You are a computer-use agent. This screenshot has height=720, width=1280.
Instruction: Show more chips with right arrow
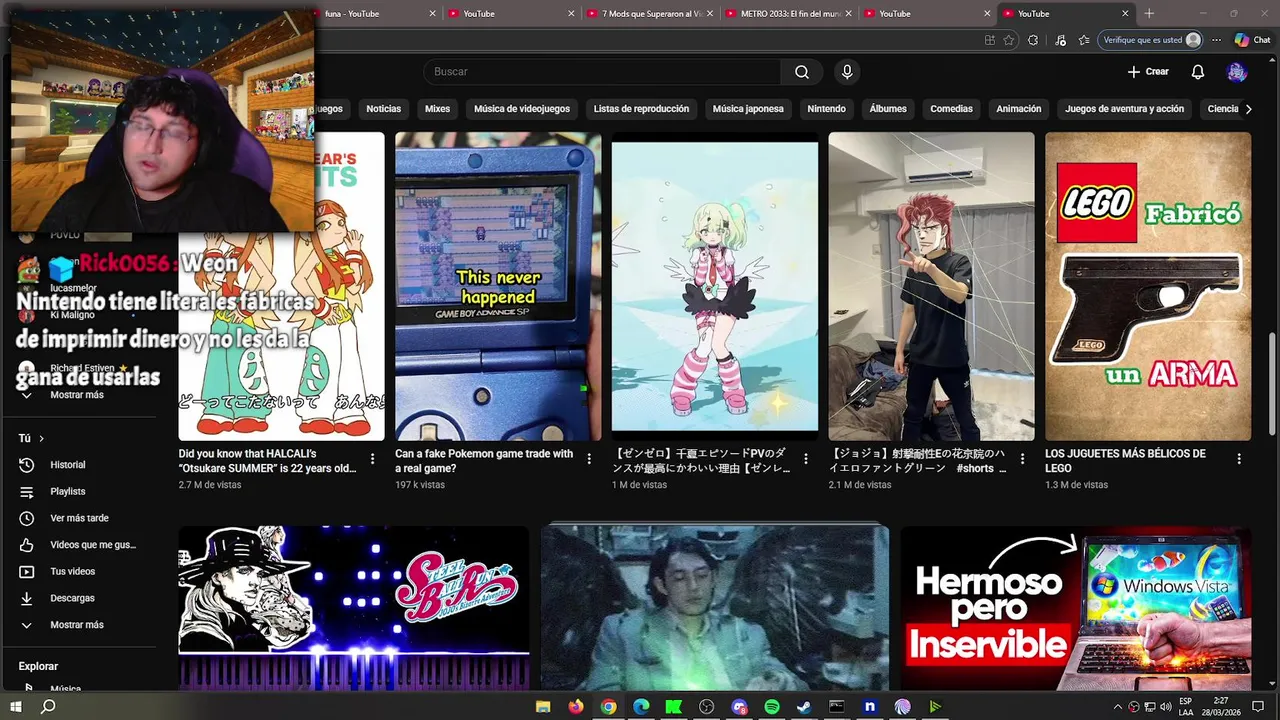click(x=1248, y=108)
